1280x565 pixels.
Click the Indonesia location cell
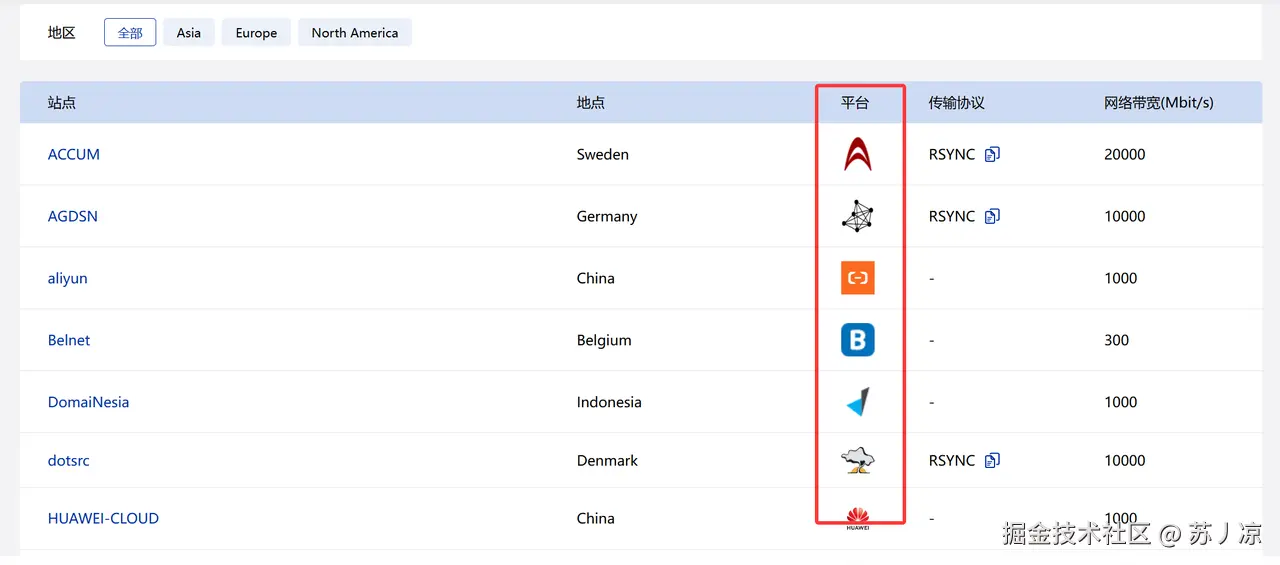point(609,402)
